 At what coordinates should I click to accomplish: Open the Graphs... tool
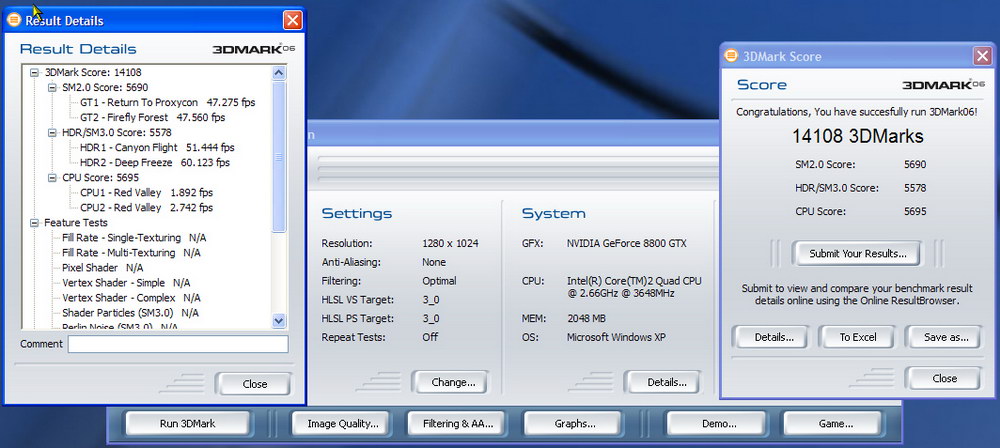click(x=575, y=423)
